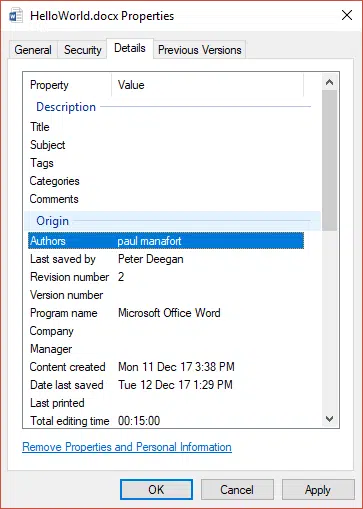Confirm with the OK button
This screenshot has width=363, height=509.
(156, 490)
